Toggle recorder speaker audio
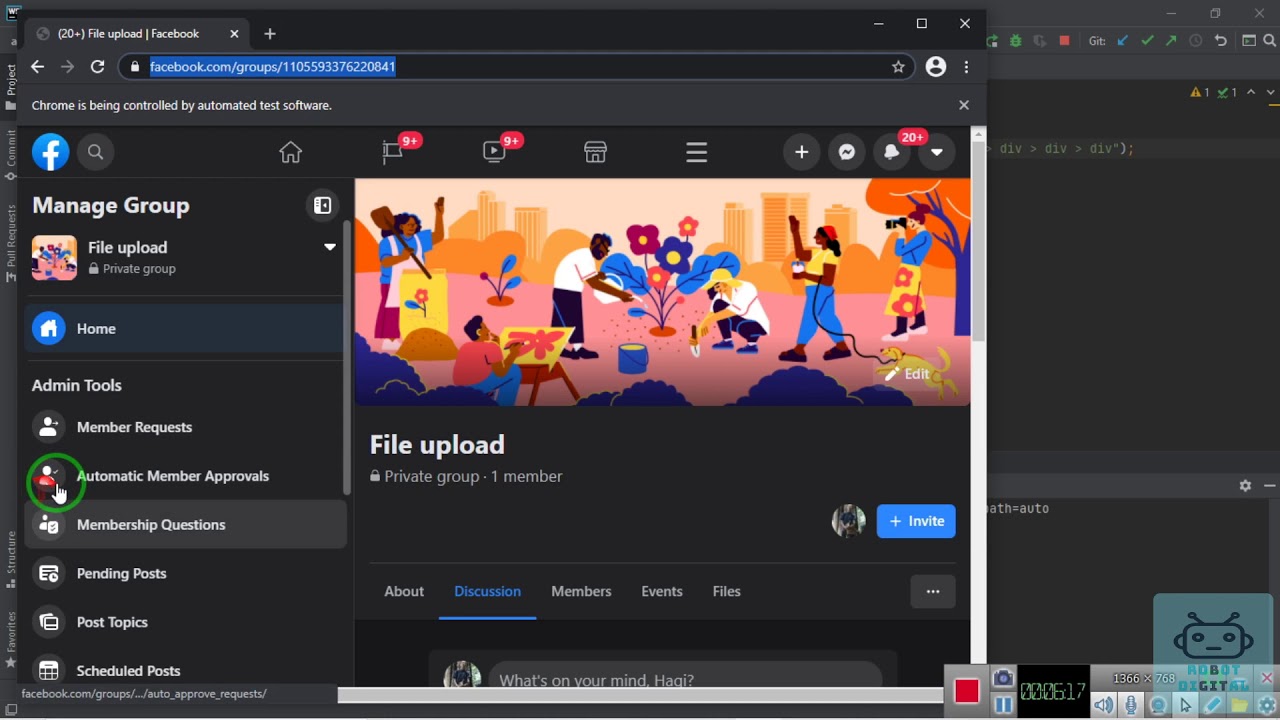1280x720 pixels. point(1103,705)
